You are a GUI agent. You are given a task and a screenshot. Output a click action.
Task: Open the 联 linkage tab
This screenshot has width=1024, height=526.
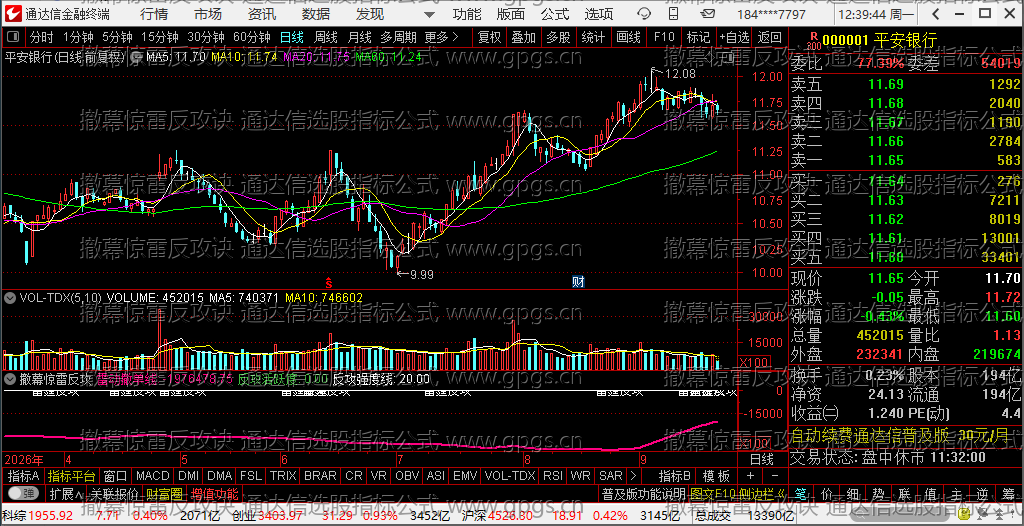[905, 493]
